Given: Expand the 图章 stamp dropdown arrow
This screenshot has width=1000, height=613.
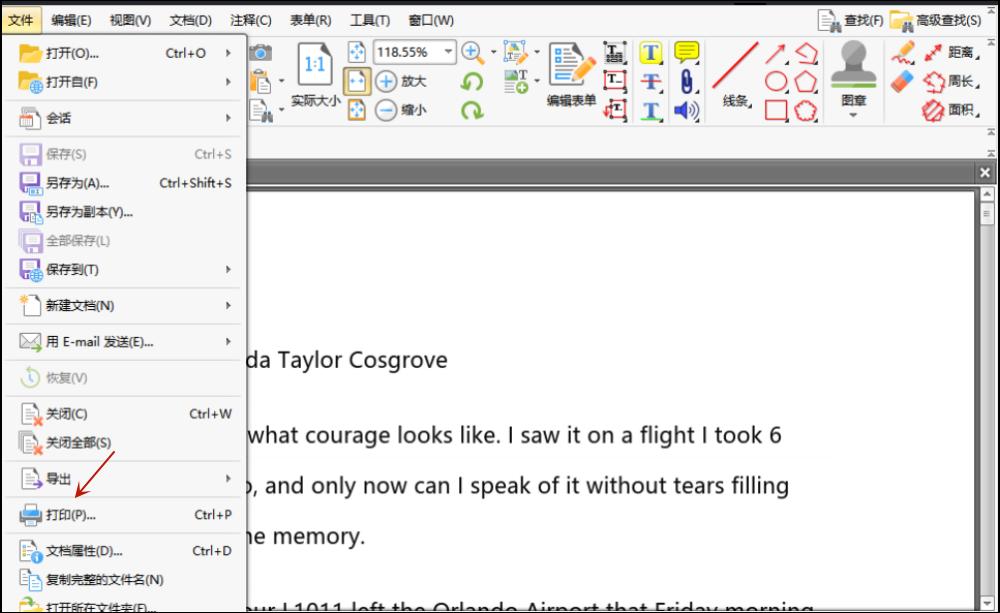Looking at the screenshot, I should coord(853,115).
